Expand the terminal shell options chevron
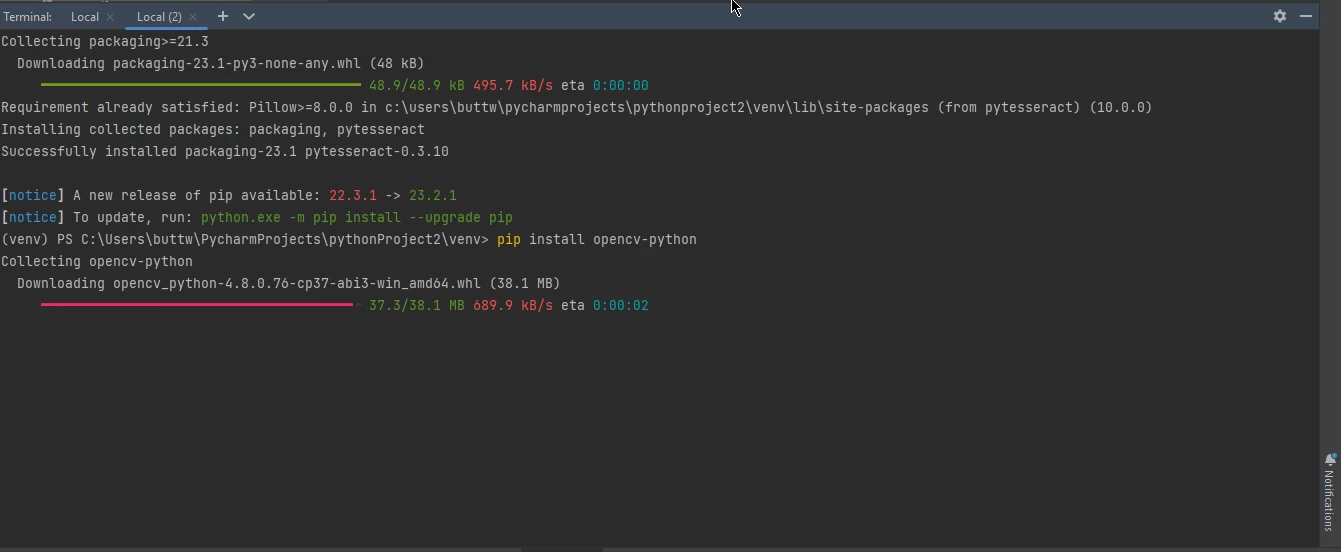Screen dimensions: 1341x552 point(249,16)
